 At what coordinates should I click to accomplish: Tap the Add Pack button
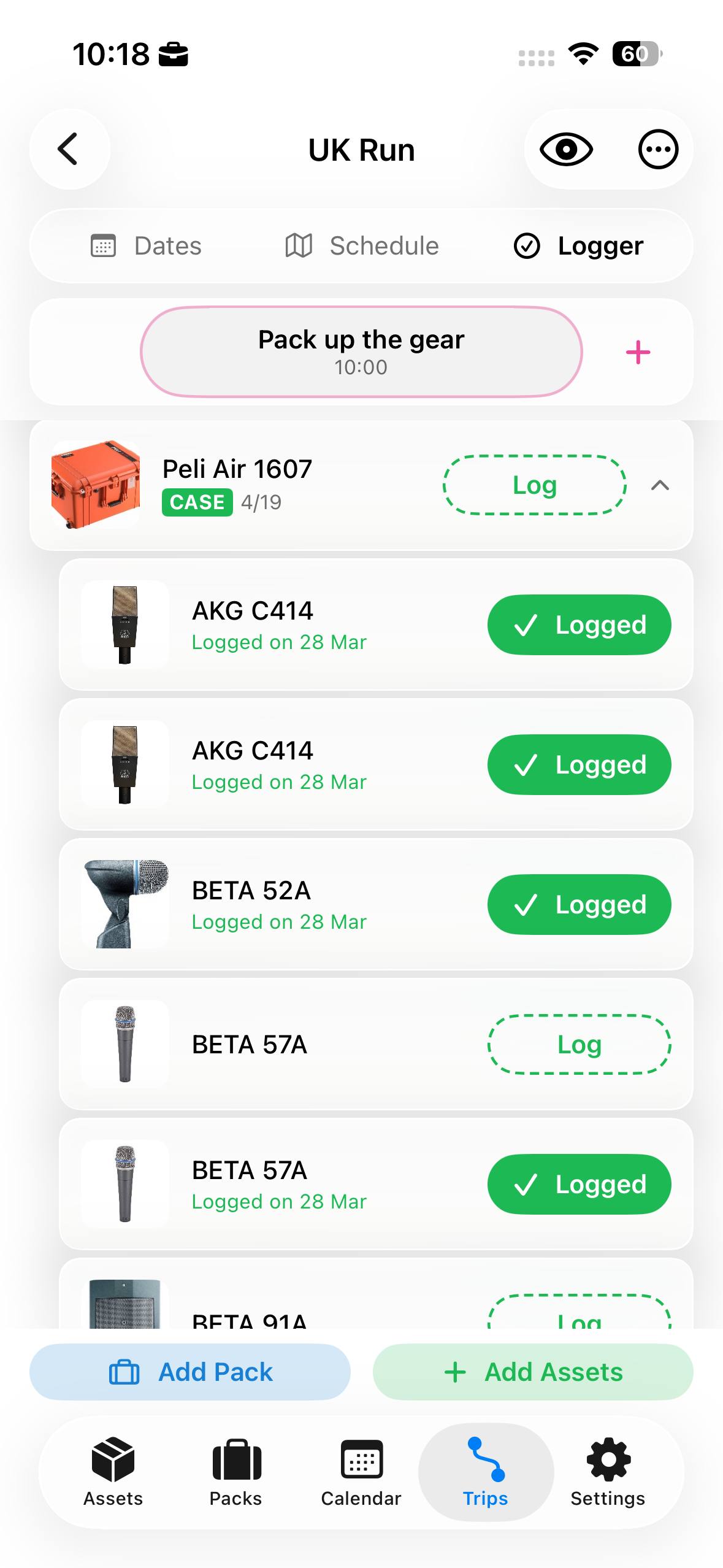[x=190, y=1372]
